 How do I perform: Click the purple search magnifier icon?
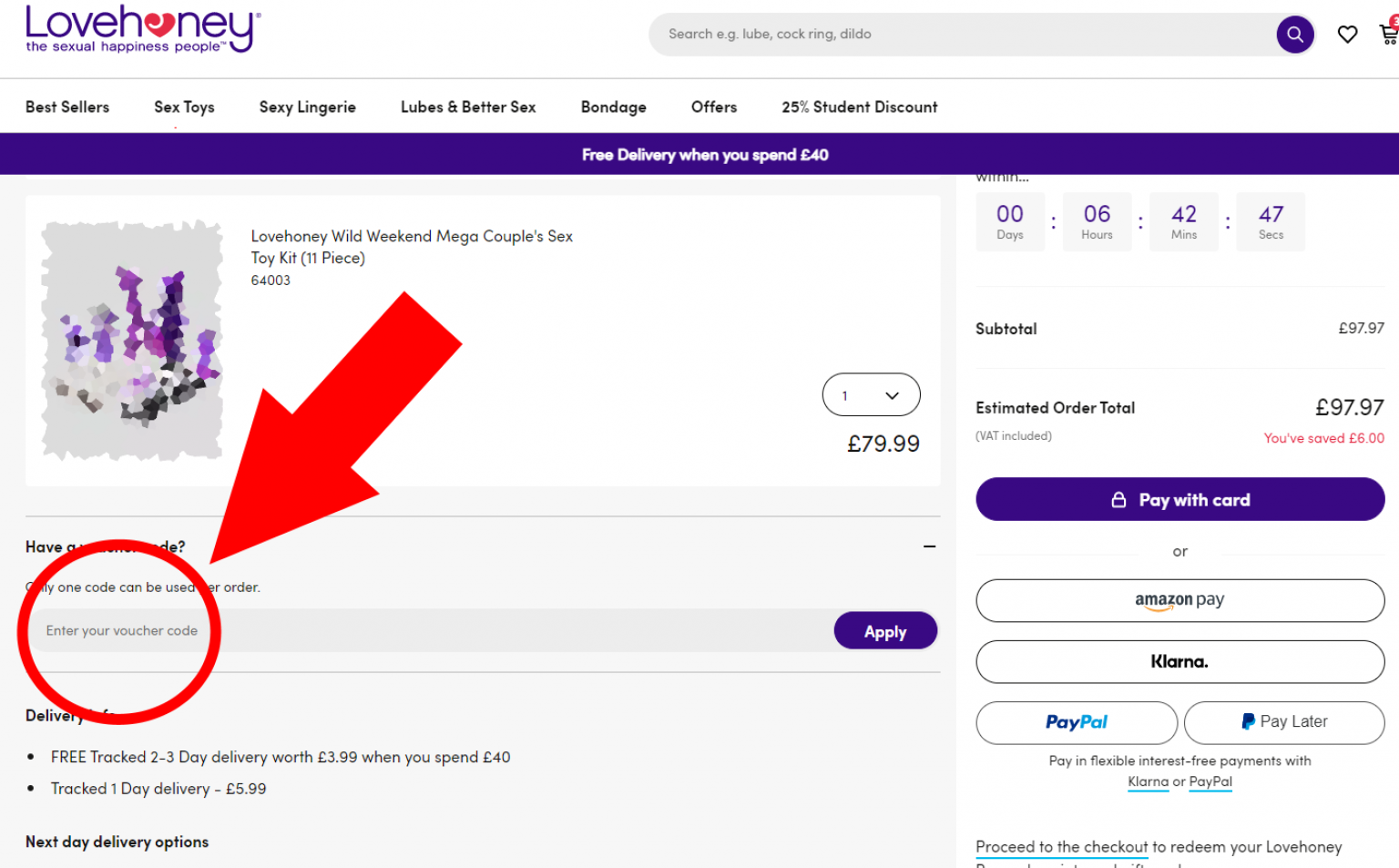coord(1294,35)
